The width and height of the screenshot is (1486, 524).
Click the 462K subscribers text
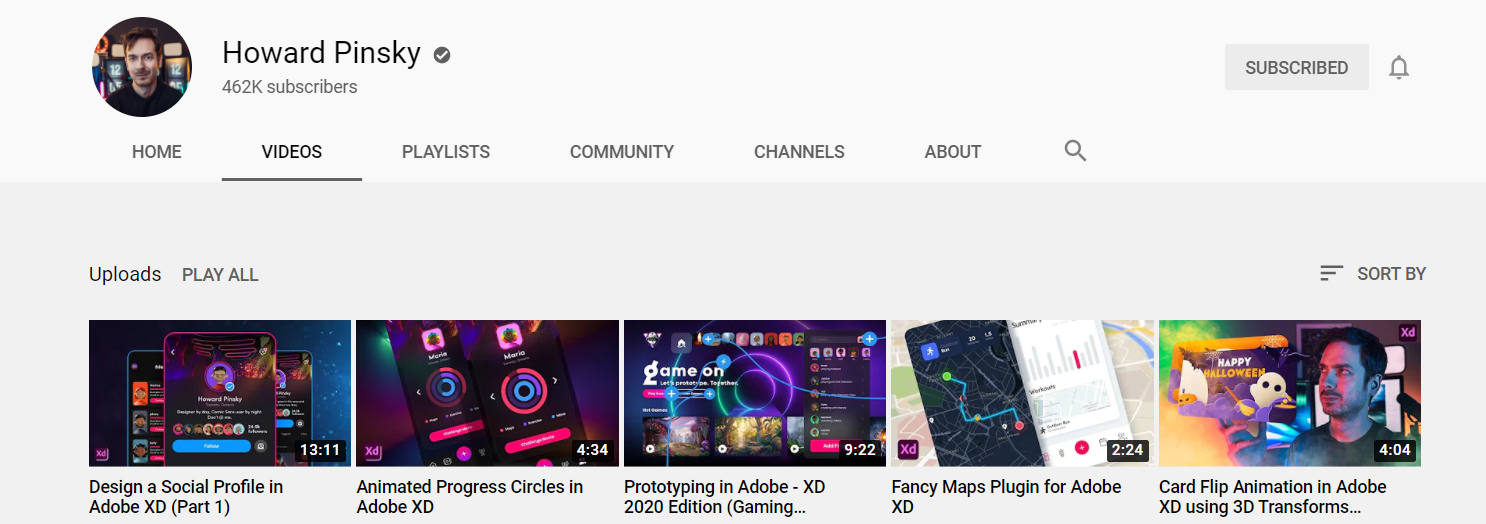tap(290, 87)
